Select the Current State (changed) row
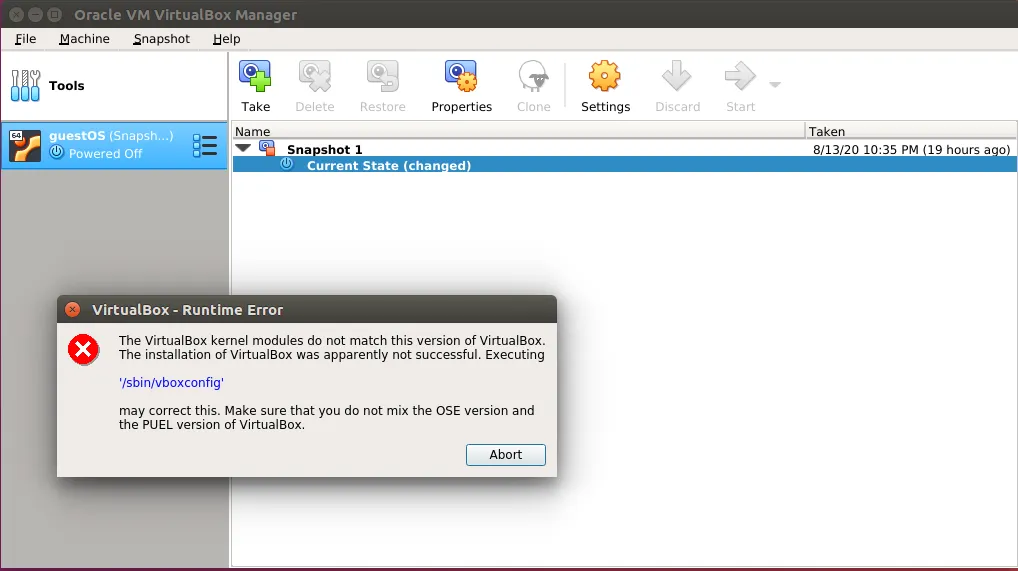The image size is (1018, 571). (625, 165)
